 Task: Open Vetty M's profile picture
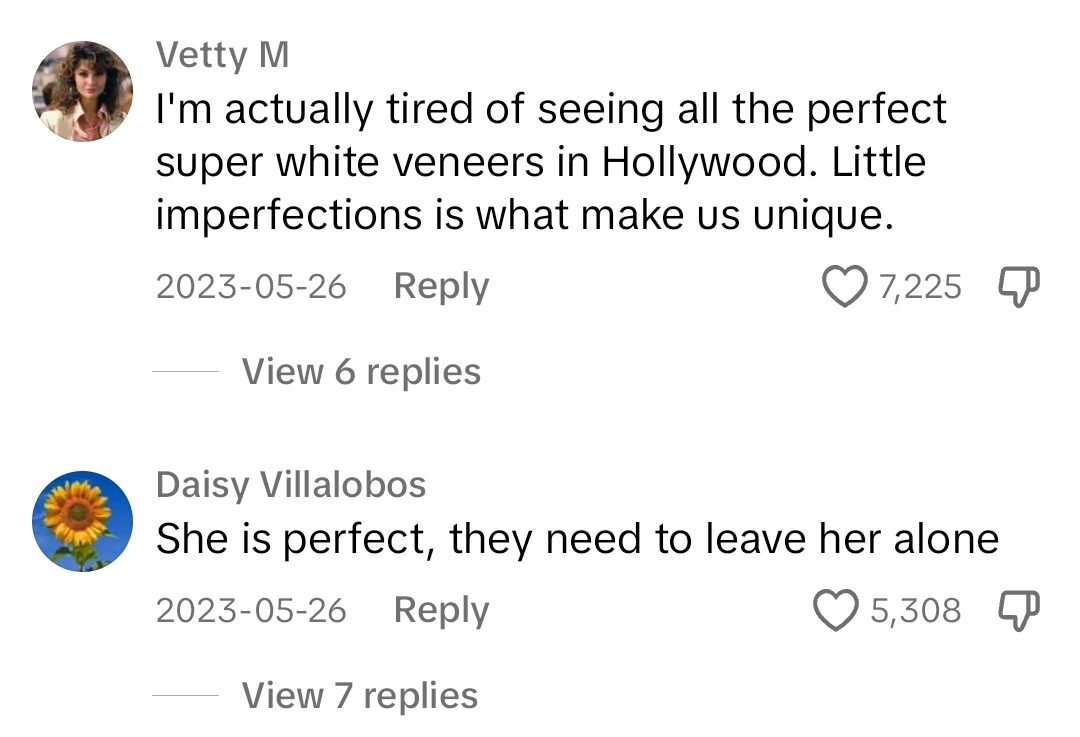[x=82, y=91]
